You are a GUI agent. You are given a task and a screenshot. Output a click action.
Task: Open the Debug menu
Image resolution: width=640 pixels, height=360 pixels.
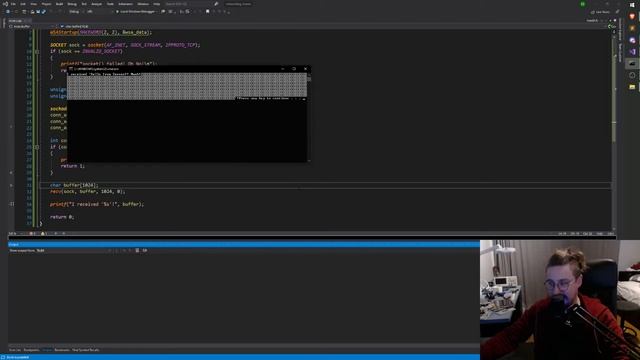tap(72, 4)
